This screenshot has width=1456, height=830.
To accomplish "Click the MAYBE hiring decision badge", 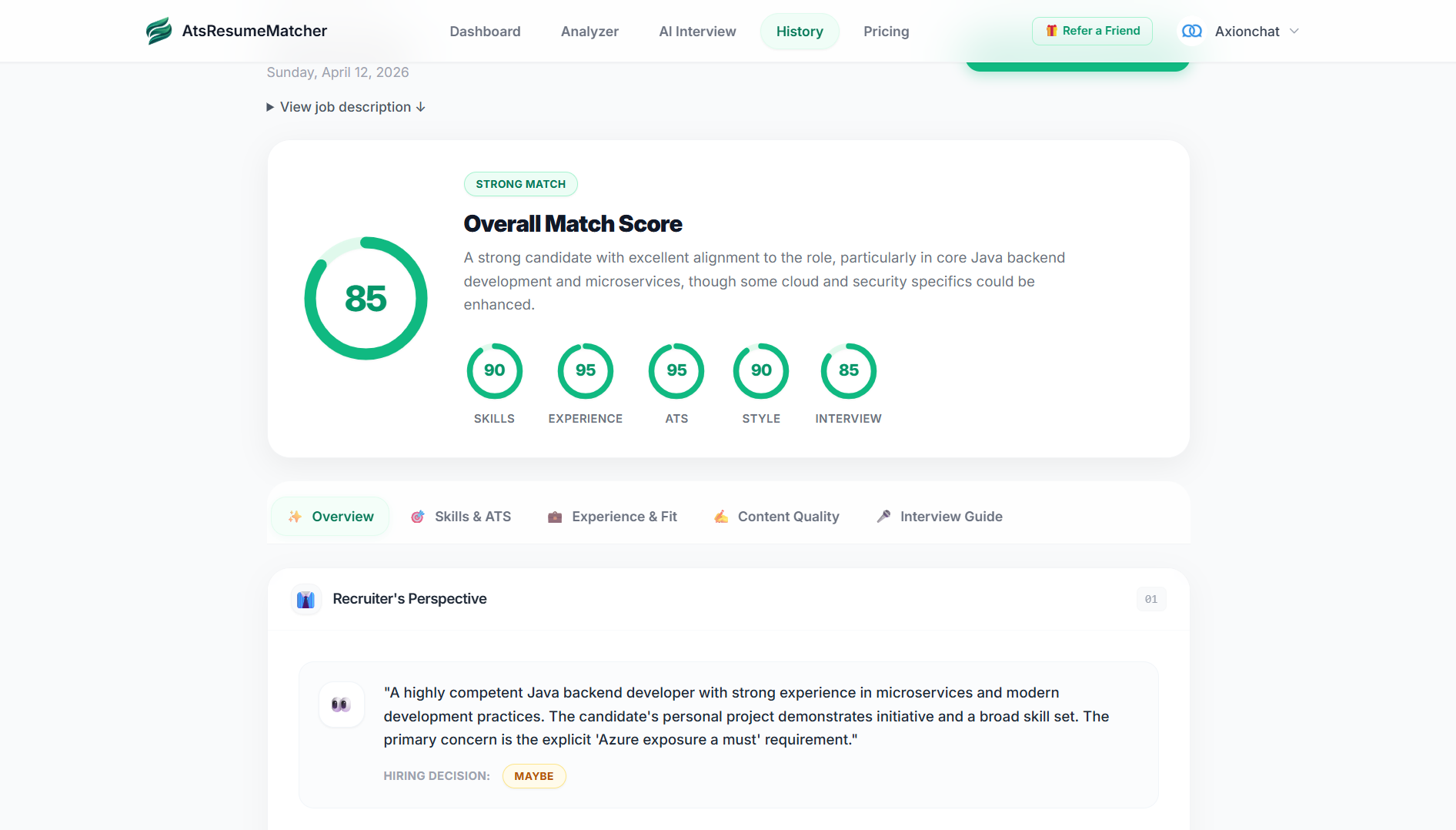I will pyautogui.click(x=534, y=776).
